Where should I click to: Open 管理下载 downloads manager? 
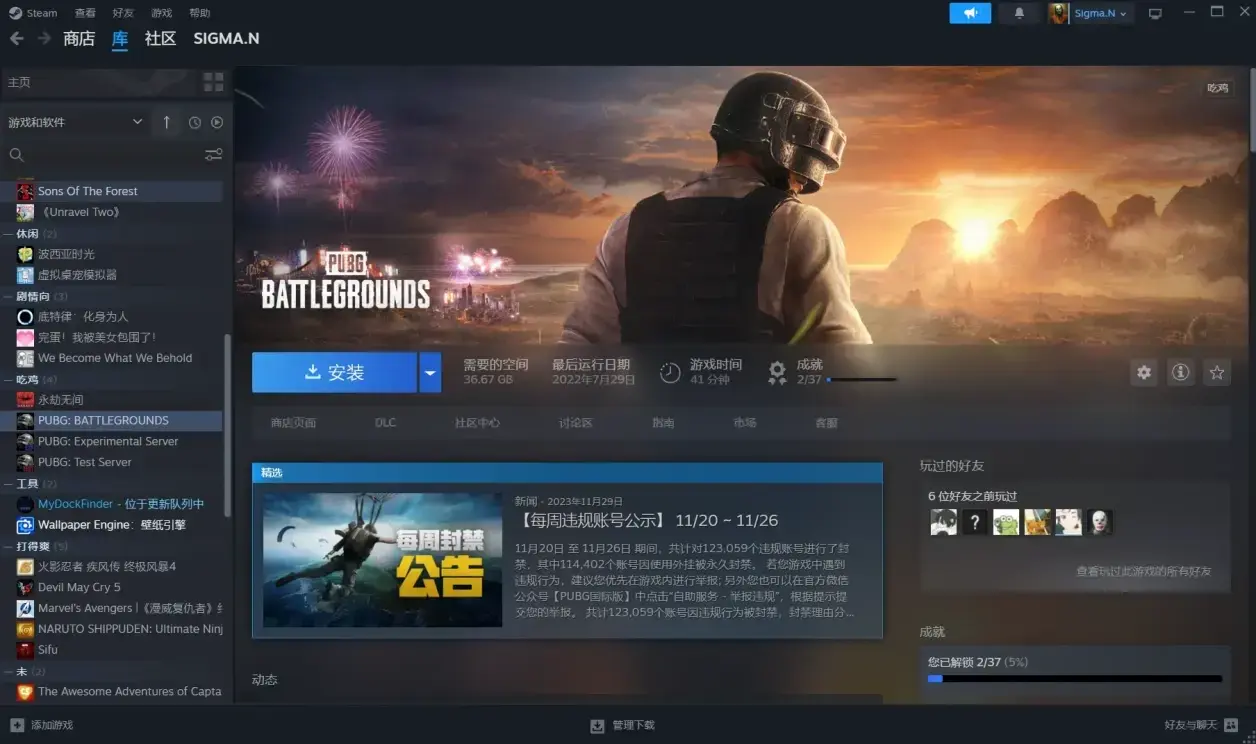[x=623, y=725]
